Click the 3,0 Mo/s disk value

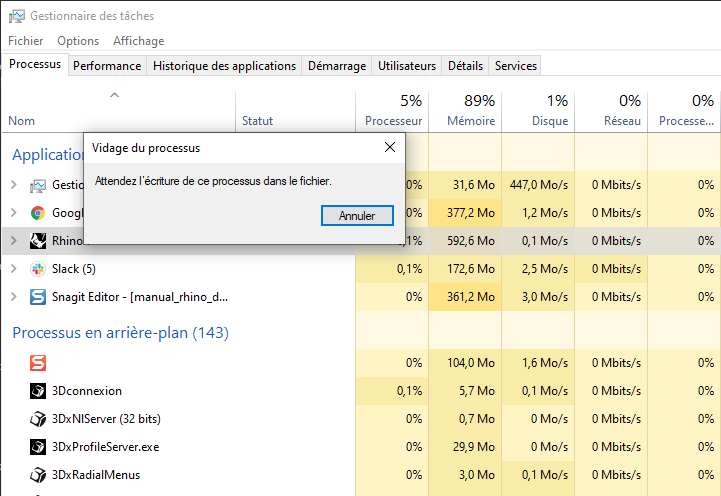(x=545, y=297)
